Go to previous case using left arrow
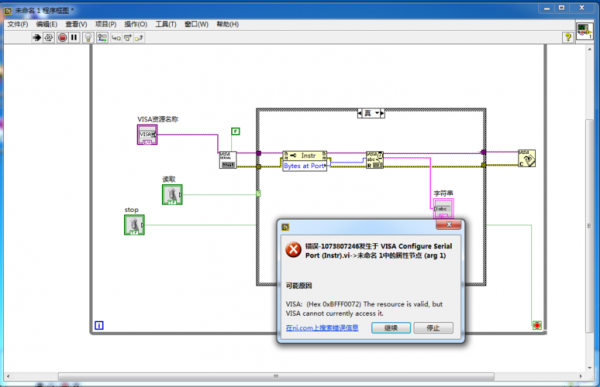Image resolution: width=600 pixels, height=387 pixels. pos(360,113)
